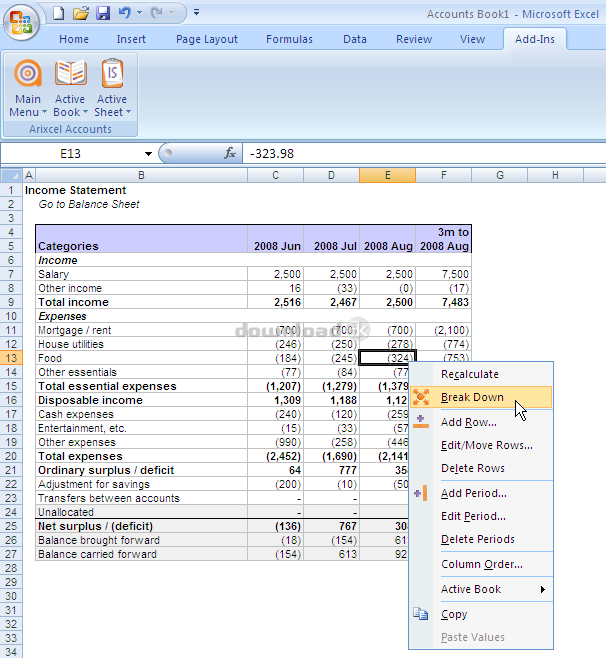Click the Name Box showing E13
Image resolution: width=606 pixels, height=658 pixels.
click(71, 154)
